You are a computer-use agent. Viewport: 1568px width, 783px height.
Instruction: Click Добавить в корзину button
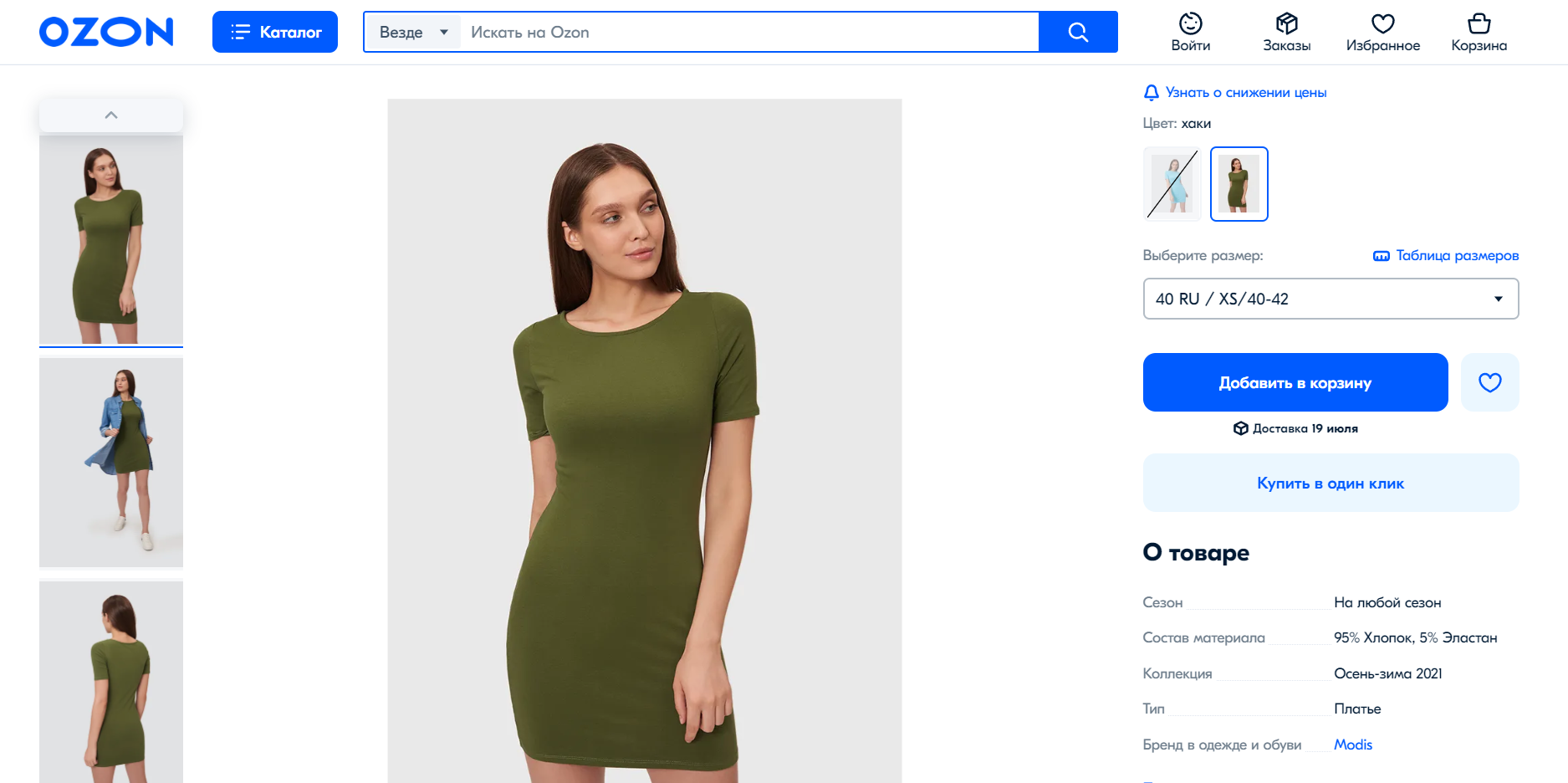pyautogui.click(x=1295, y=382)
